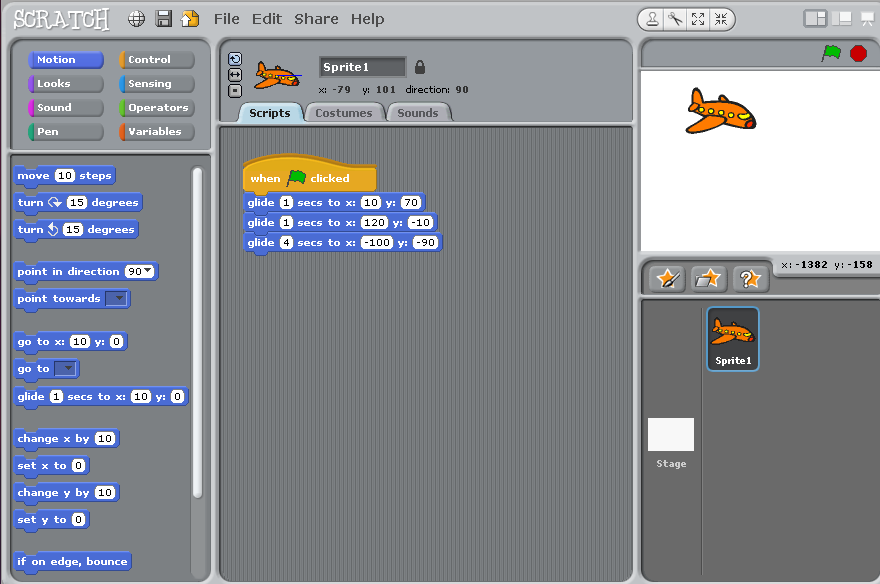The image size is (880, 584).
Task: Click the change y by 10 block
Action: click(x=66, y=492)
